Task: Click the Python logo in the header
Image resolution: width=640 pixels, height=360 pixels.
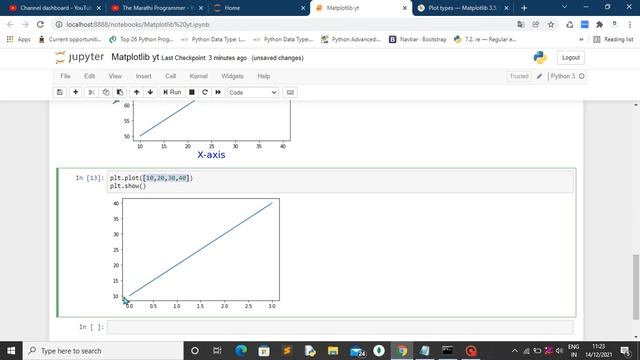Action: (x=540, y=58)
